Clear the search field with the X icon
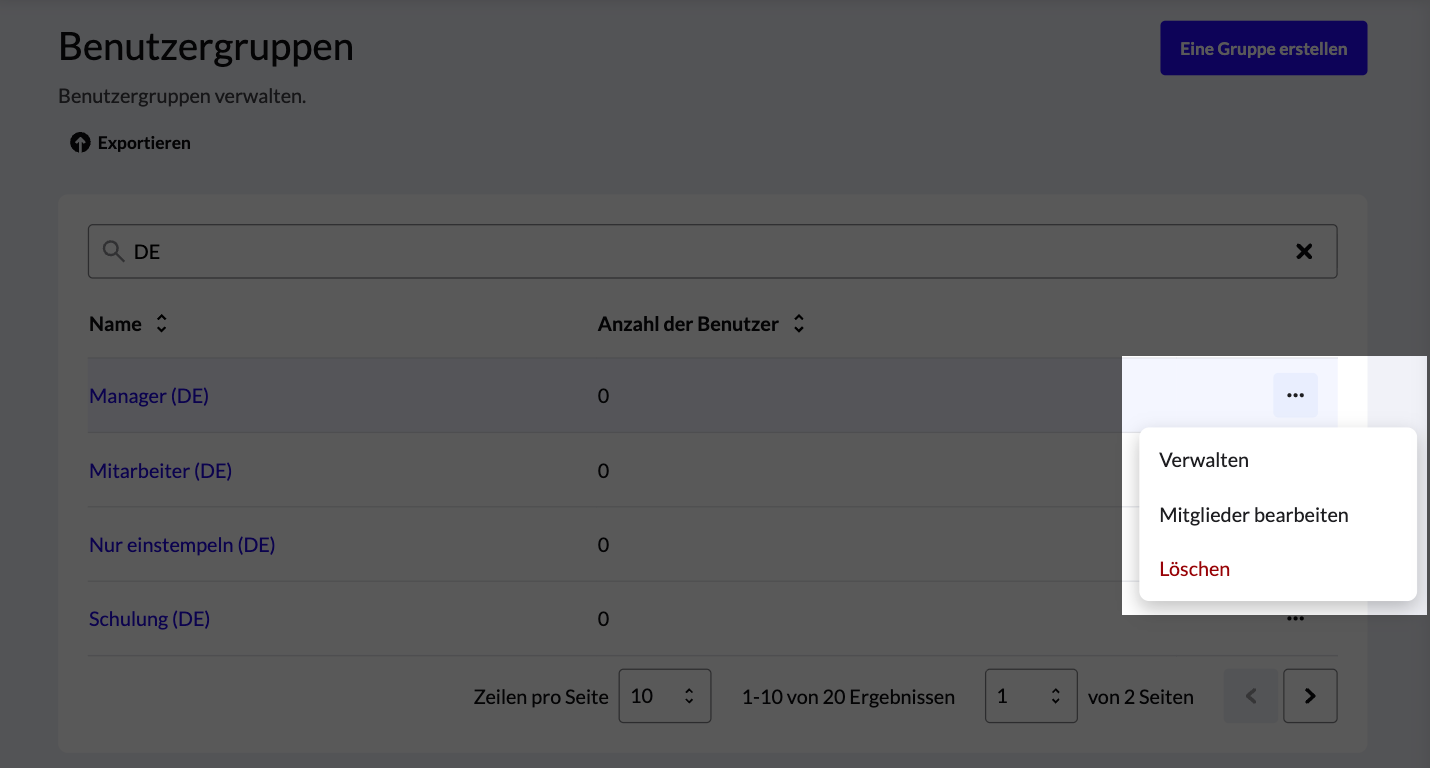 coord(1304,252)
